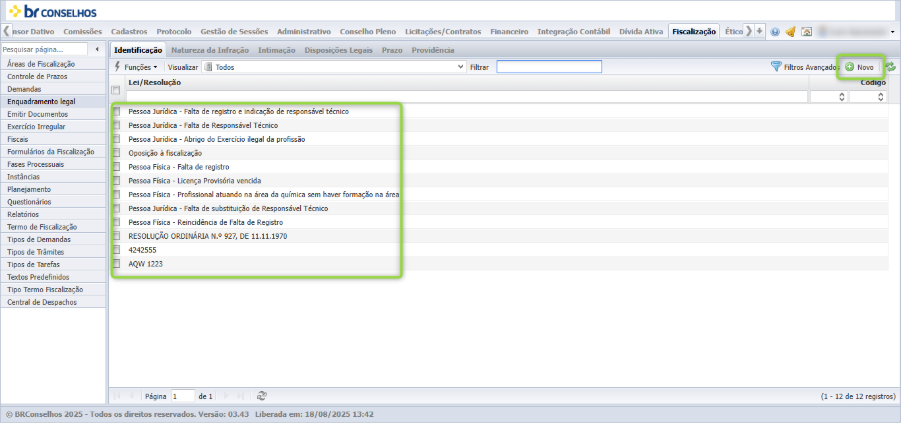The height and width of the screenshot is (423, 901).
Task: Click the Filtrar text input
Action: 549,67
